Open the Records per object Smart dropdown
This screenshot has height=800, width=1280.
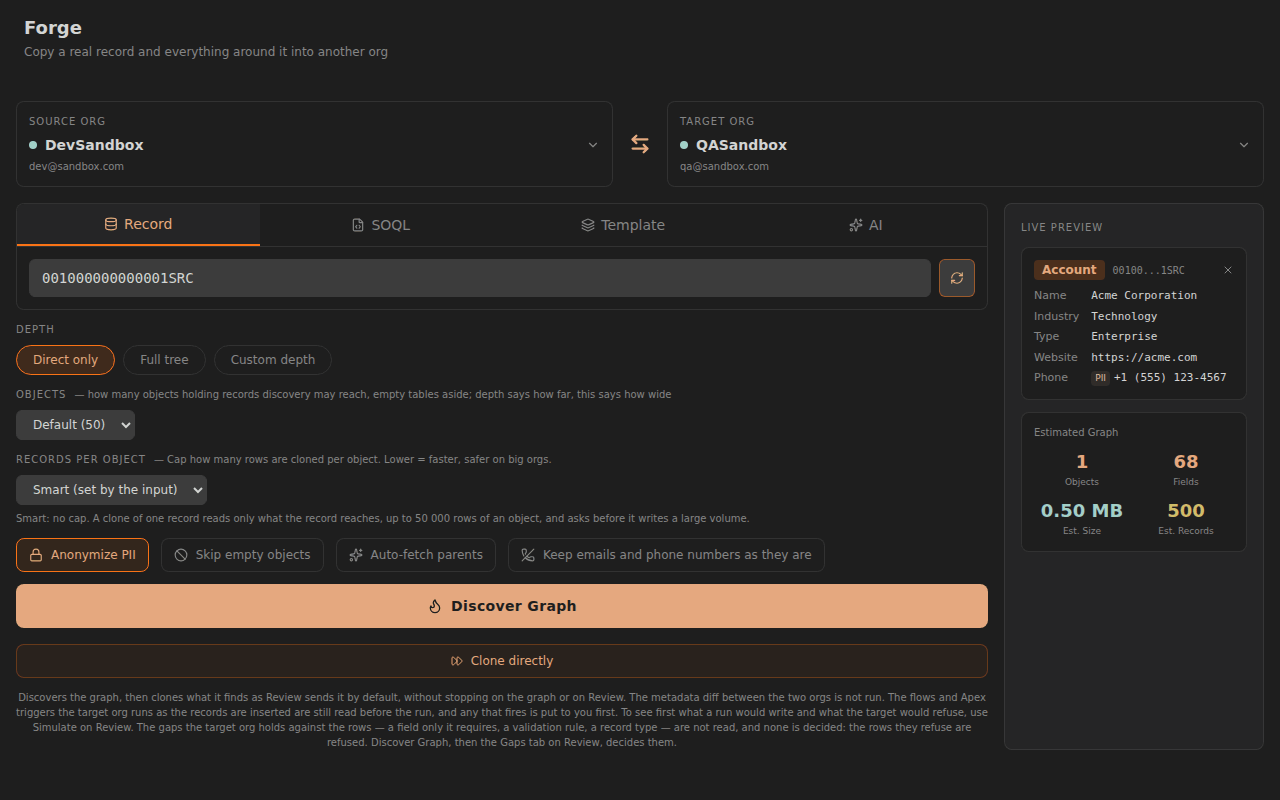[111, 490]
